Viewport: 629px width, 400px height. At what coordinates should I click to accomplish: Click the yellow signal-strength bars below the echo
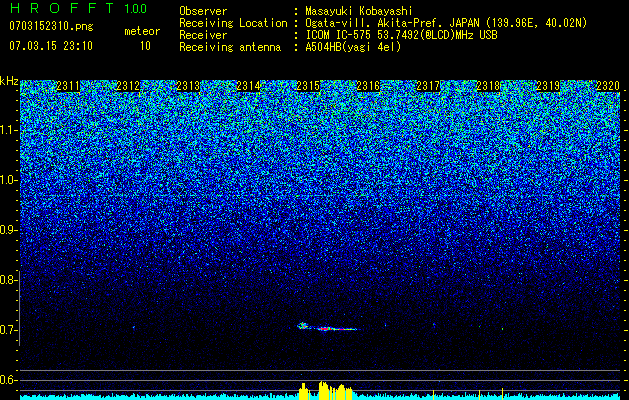[326, 391]
